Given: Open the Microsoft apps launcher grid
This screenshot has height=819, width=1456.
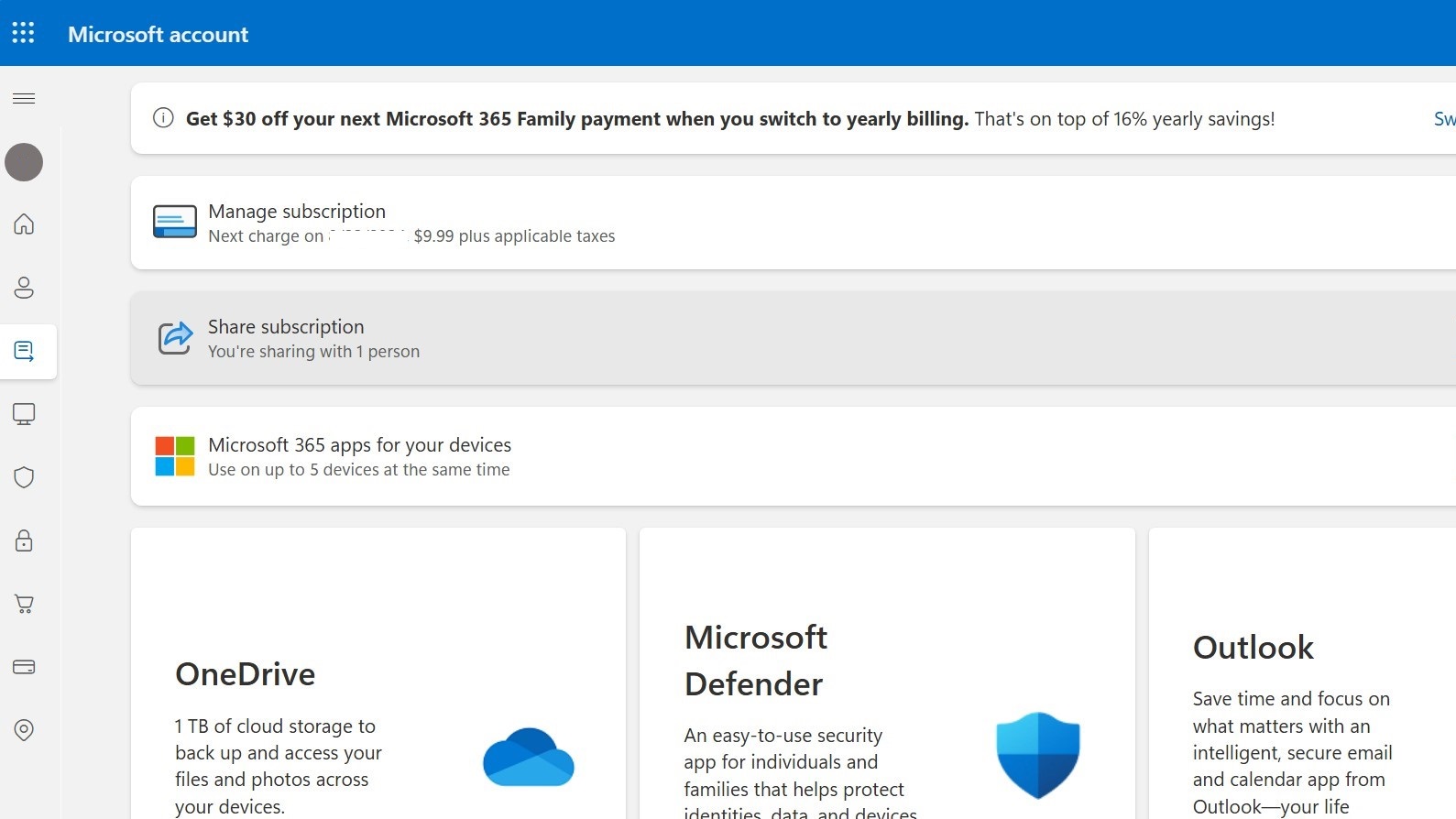Looking at the screenshot, I should [x=23, y=33].
